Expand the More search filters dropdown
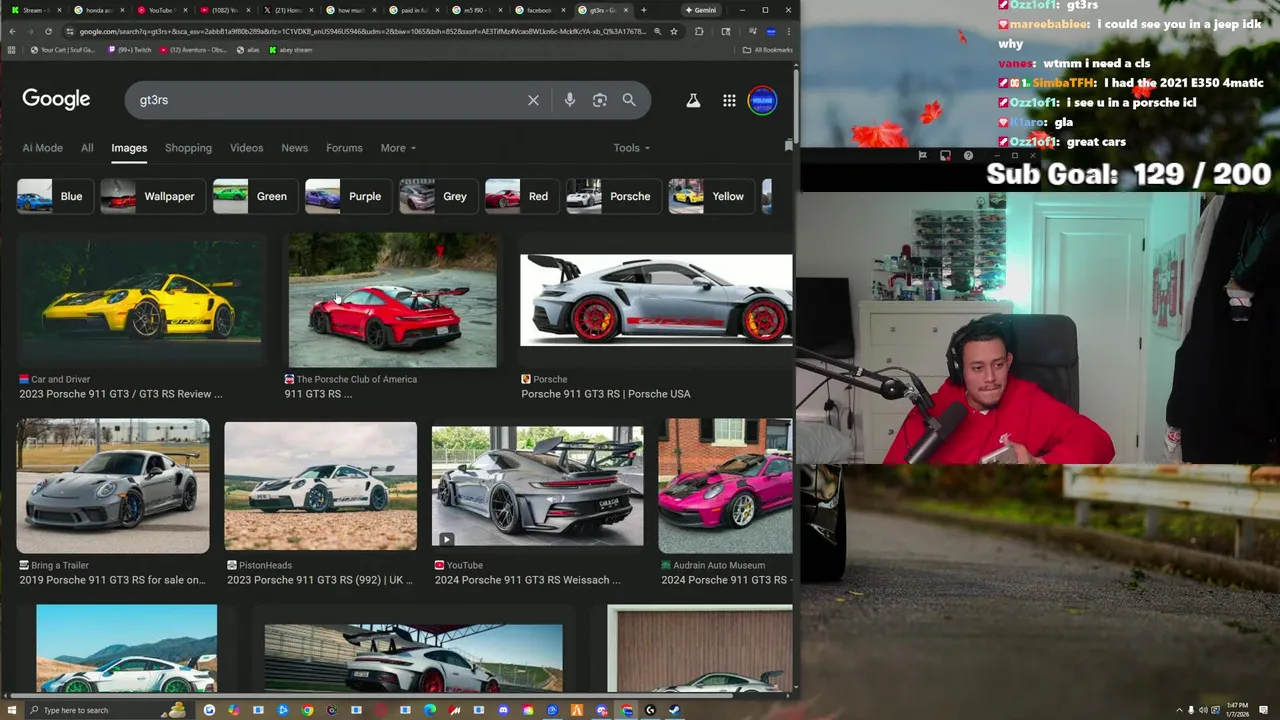Viewport: 1280px width, 720px height. 398,148
